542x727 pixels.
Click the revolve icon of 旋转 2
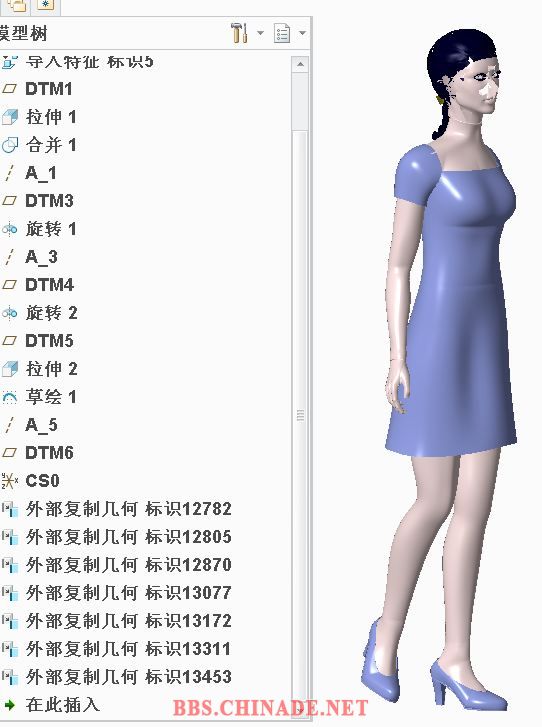click(10, 313)
